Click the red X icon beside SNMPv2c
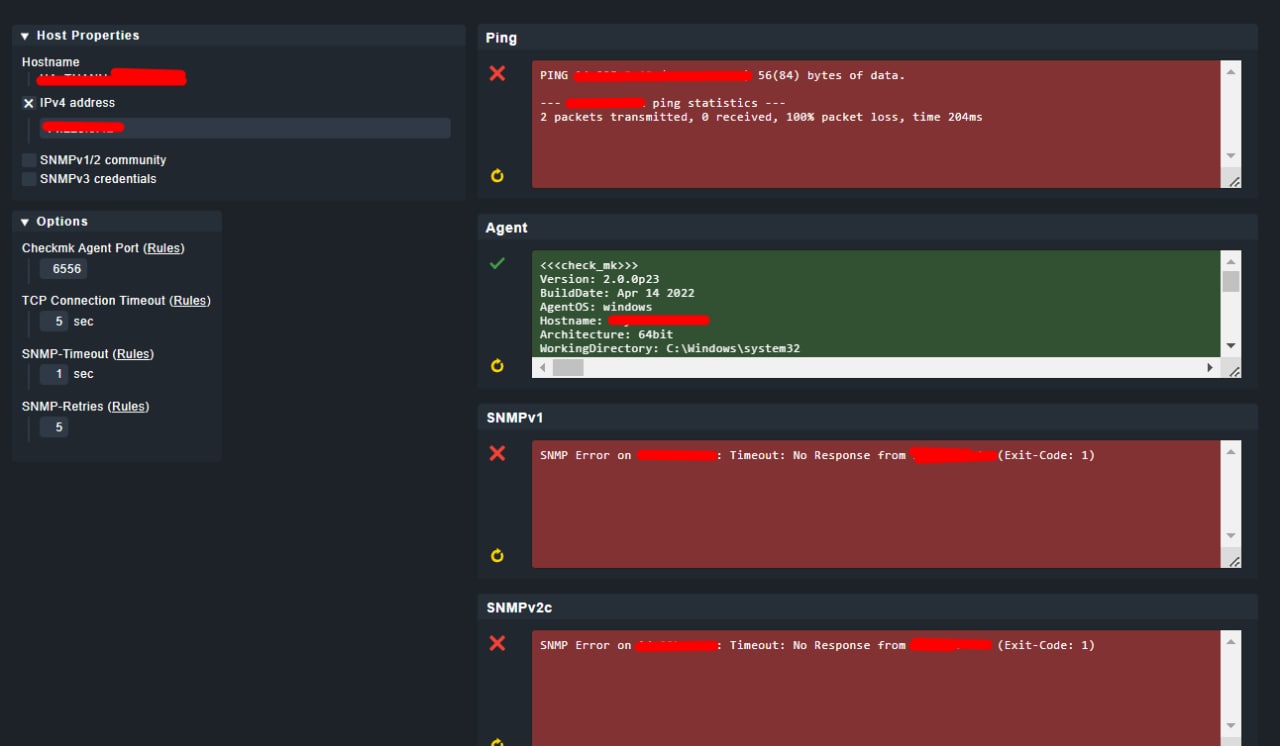The image size is (1280, 746). pyautogui.click(x=497, y=643)
